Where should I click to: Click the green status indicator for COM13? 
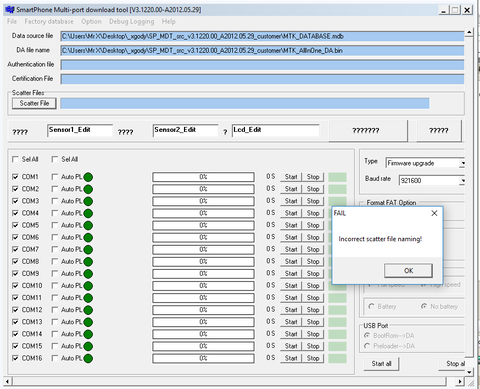(88, 322)
